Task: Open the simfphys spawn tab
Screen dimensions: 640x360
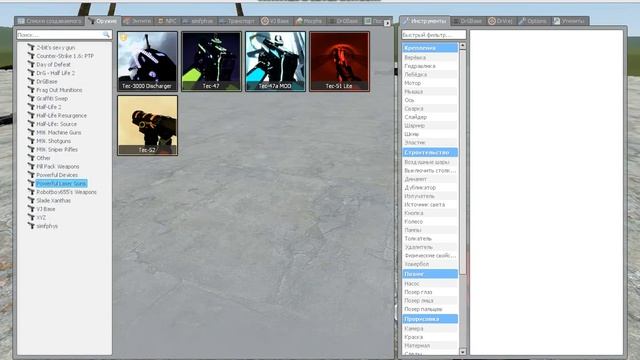Action: click(x=198, y=21)
